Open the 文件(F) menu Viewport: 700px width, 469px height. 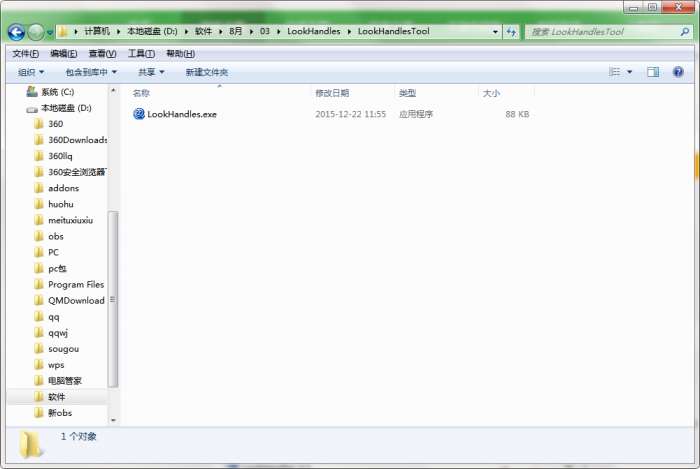tap(25, 54)
